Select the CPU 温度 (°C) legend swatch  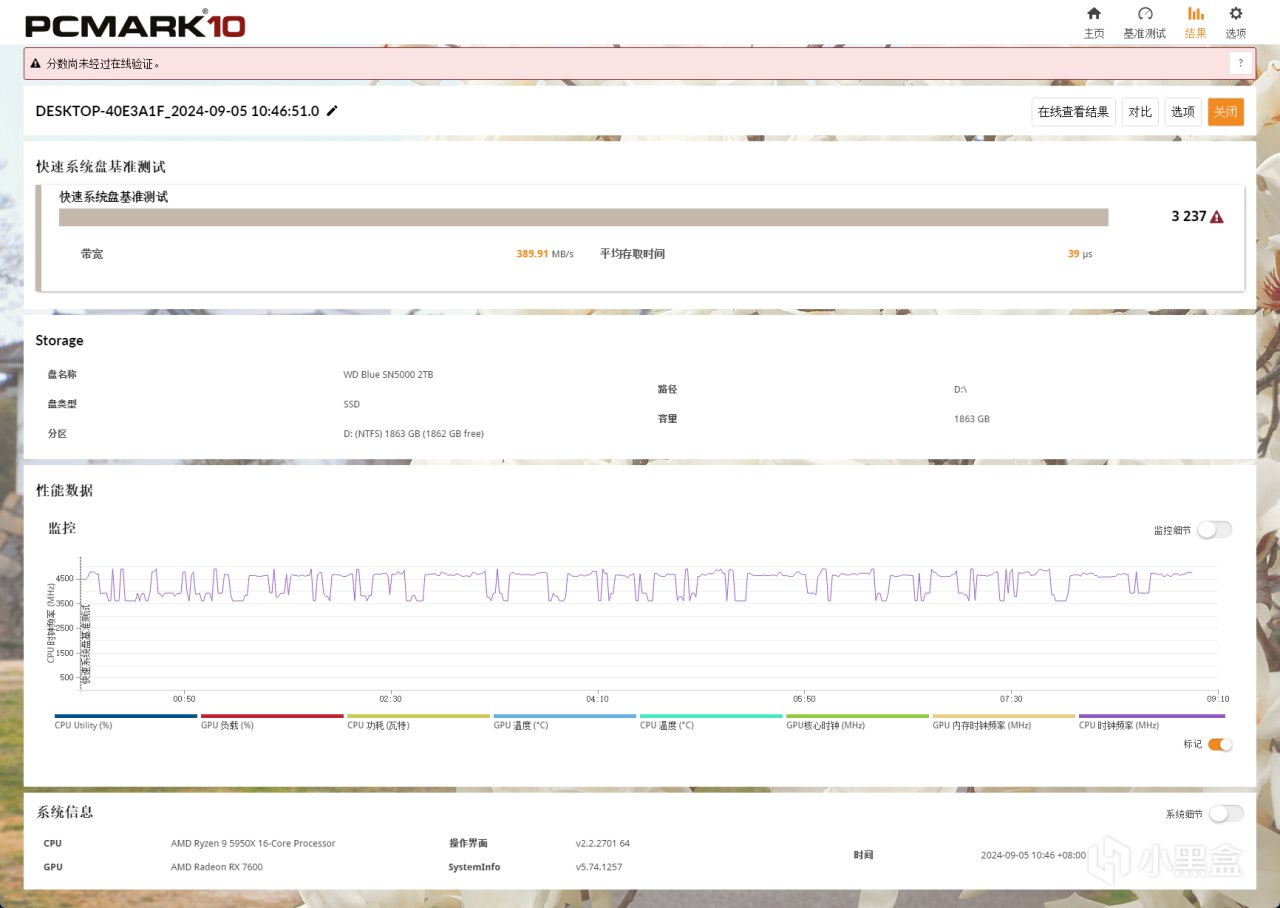711,716
